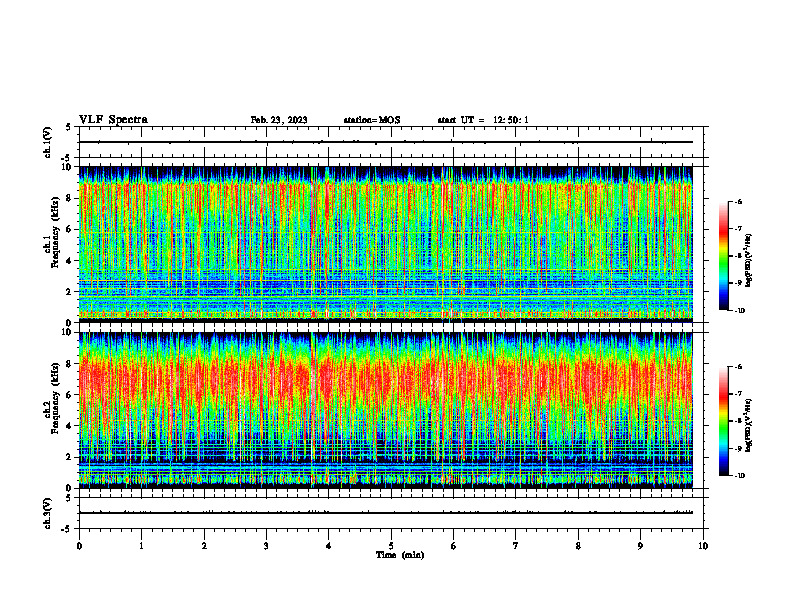This screenshot has height=612, width=792.
Task: Click the "ch.1(V)" waveform axis label
Action: tap(47, 142)
